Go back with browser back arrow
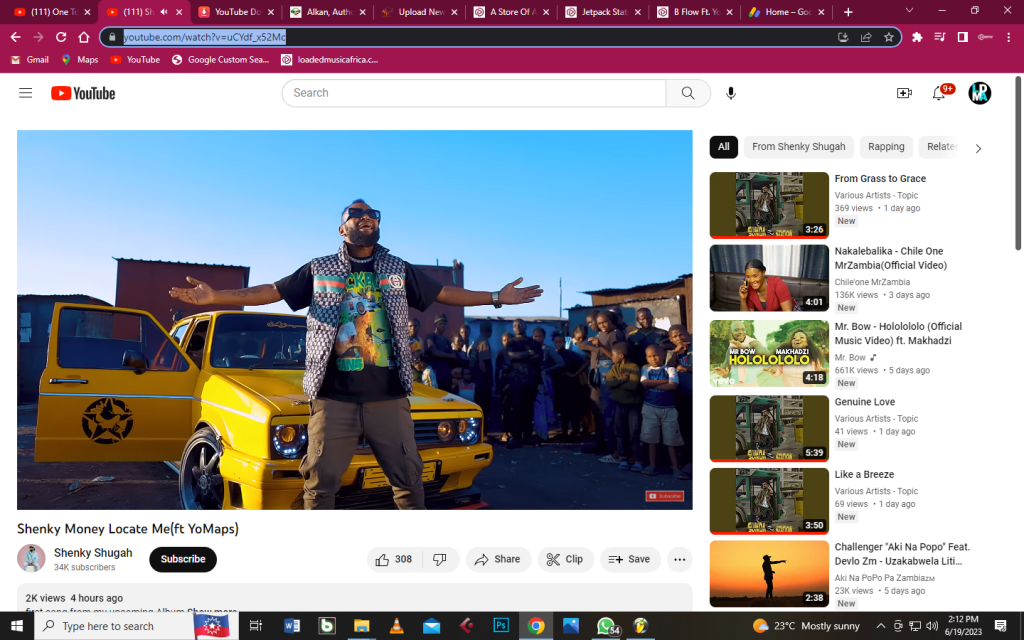 tap(16, 37)
